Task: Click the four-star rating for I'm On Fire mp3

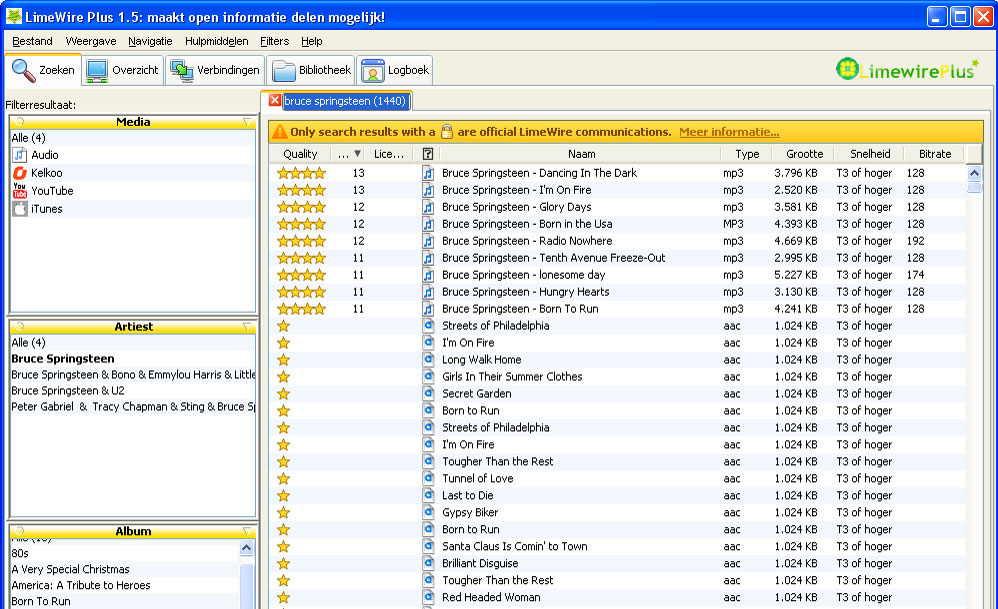Action: tap(301, 190)
